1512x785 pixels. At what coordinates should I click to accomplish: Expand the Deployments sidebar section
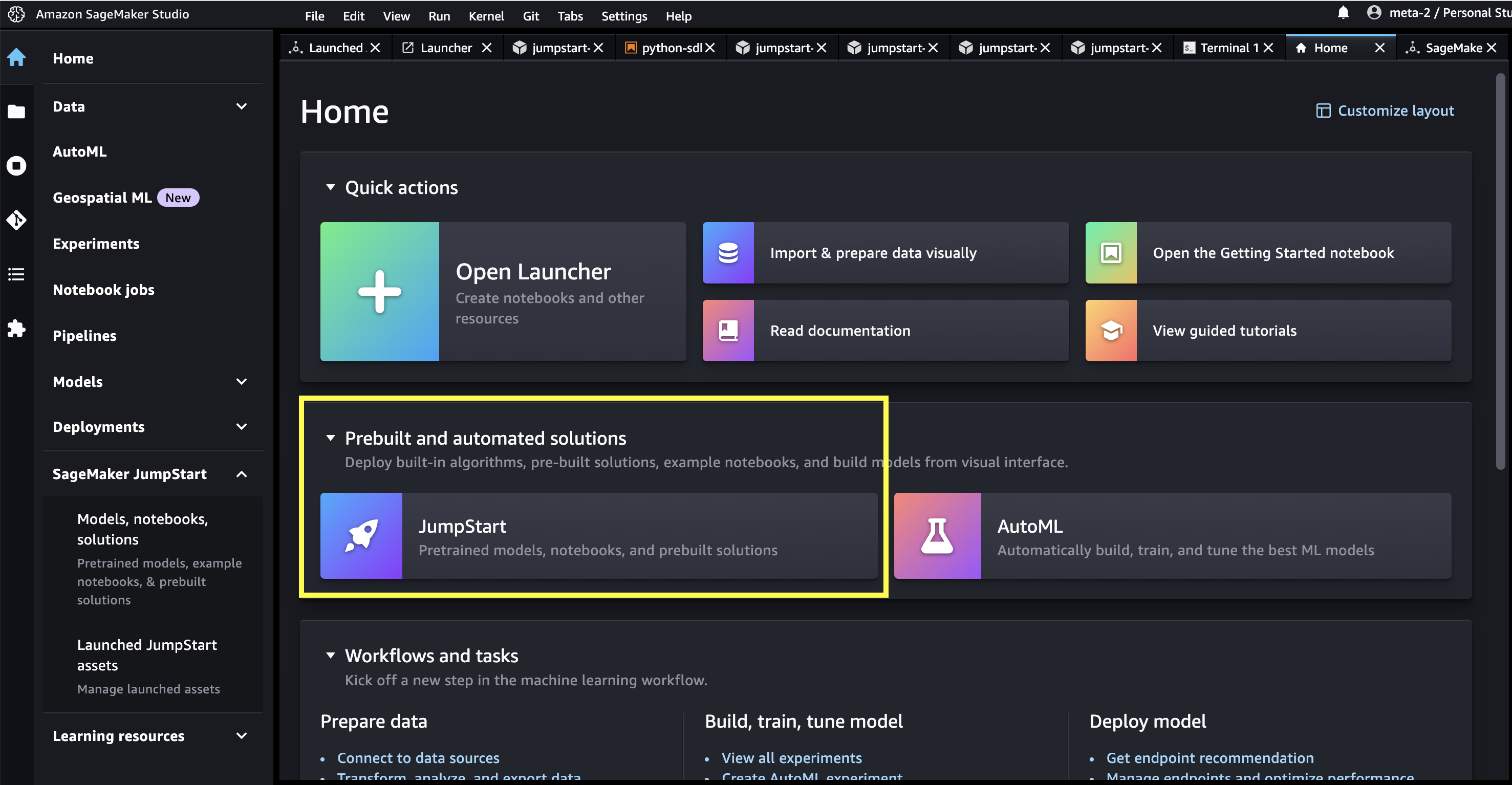tap(241, 426)
